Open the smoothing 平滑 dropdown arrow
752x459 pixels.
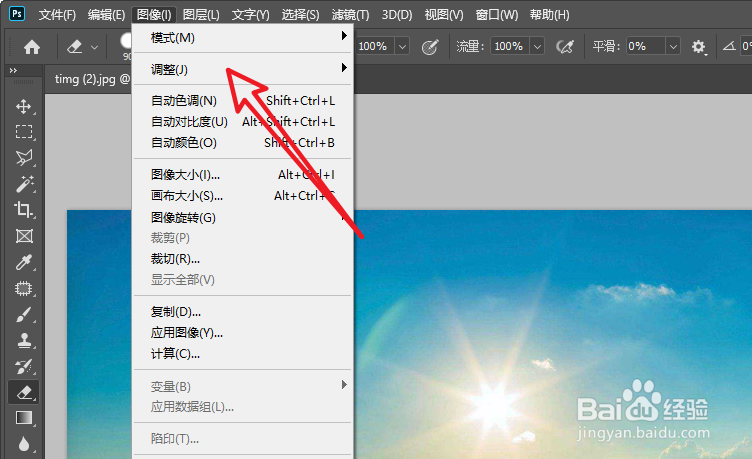[x=673, y=47]
